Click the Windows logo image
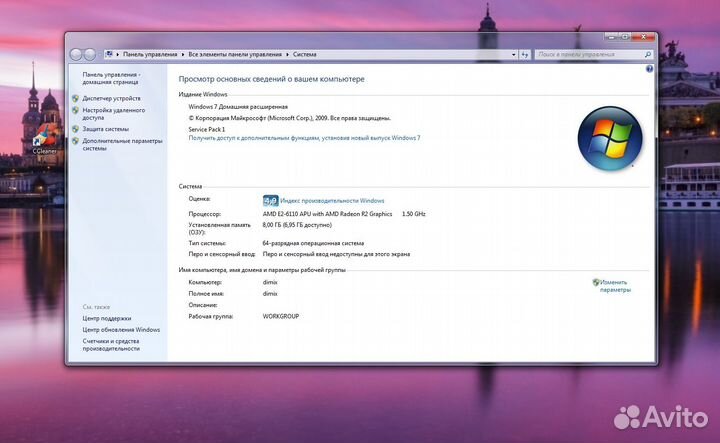 click(610, 138)
